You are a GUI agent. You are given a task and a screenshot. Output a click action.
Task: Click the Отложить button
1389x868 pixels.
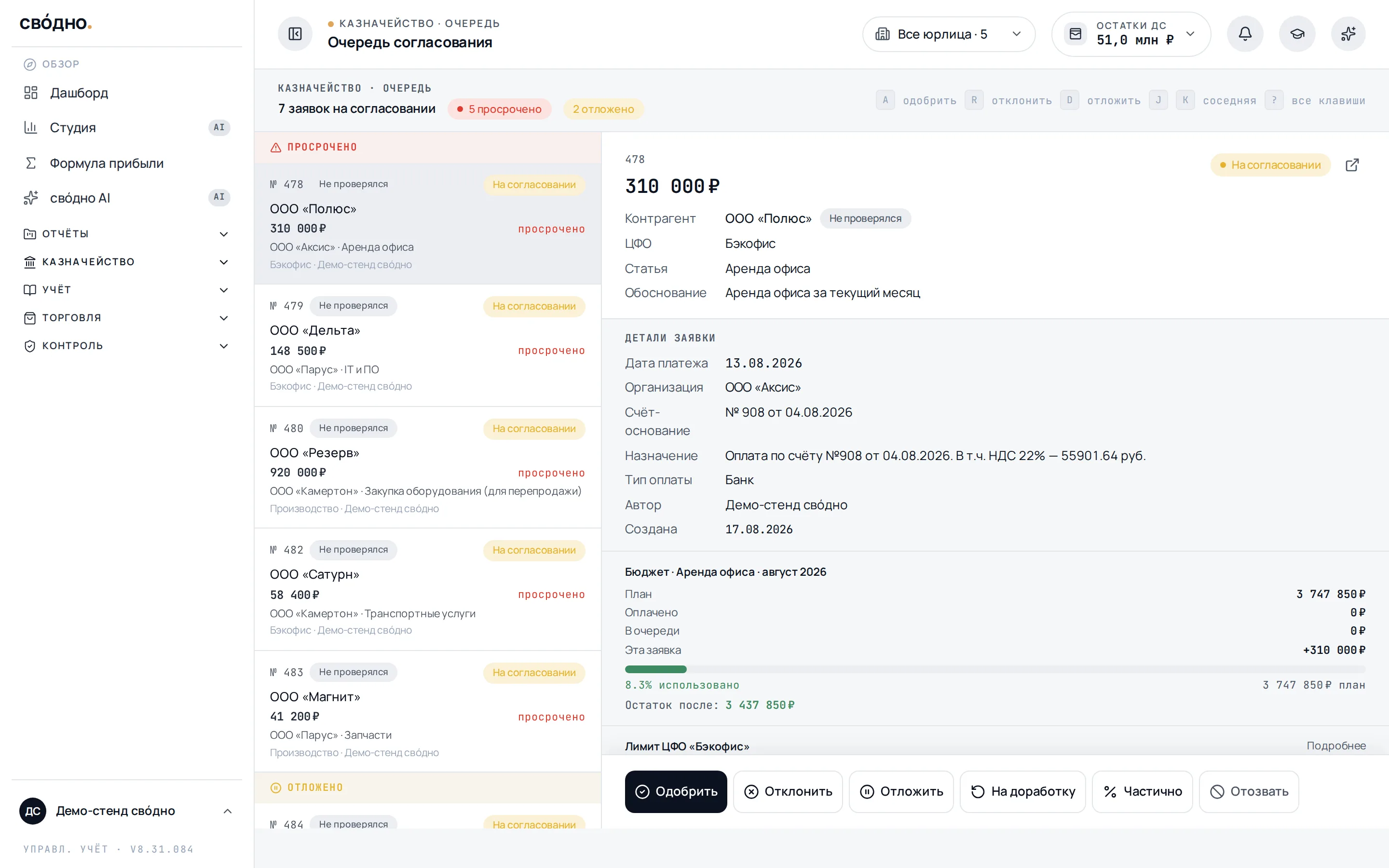point(901,792)
